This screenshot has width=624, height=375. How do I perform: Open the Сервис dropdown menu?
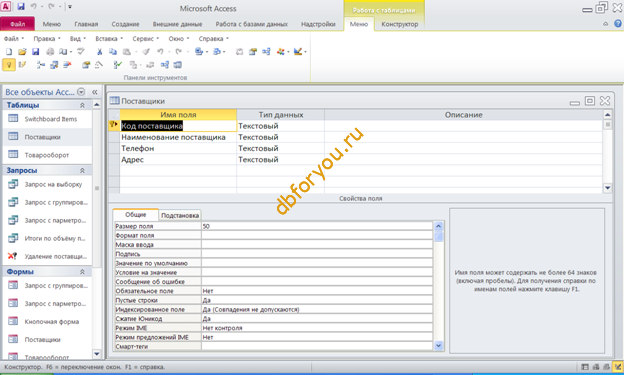tap(146, 39)
